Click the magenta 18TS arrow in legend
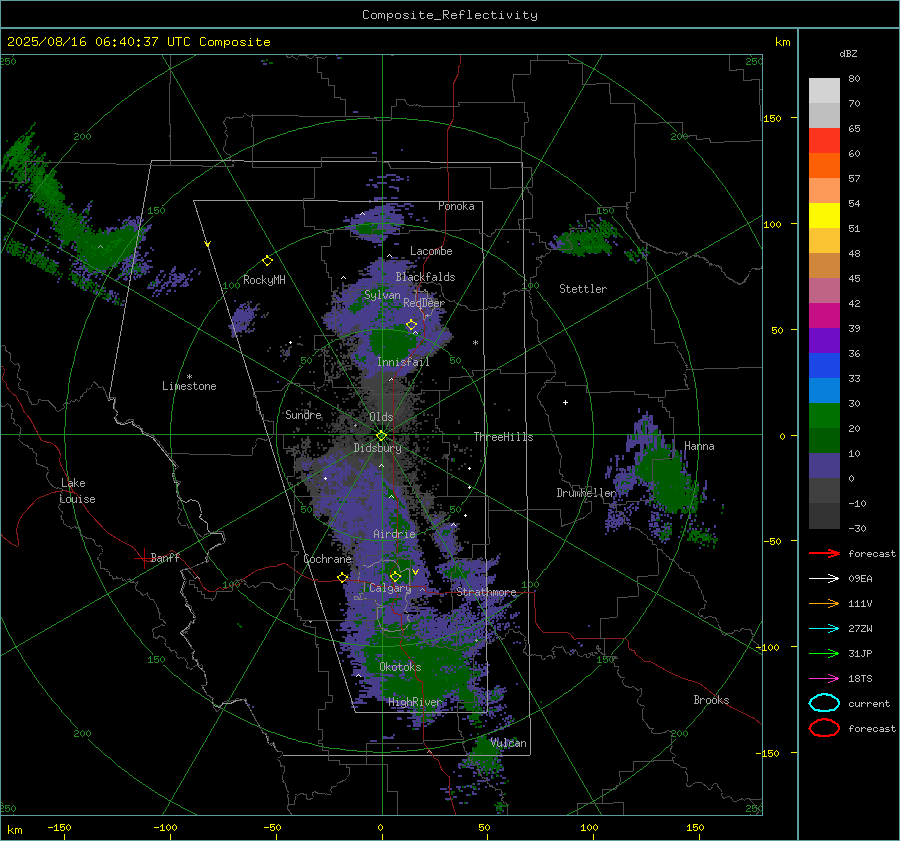The height and width of the screenshot is (841, 900). click(824, 679)
